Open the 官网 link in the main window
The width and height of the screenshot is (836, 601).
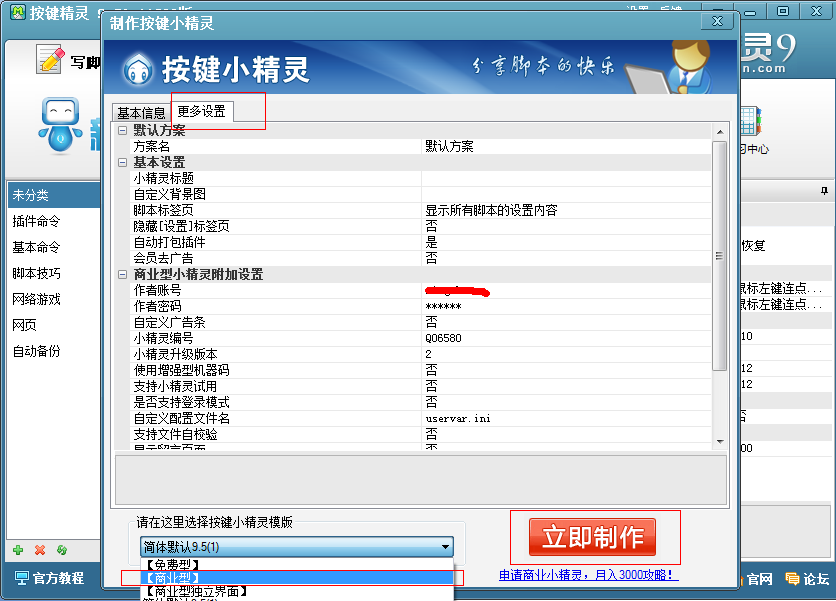click(x=759, y=579)
